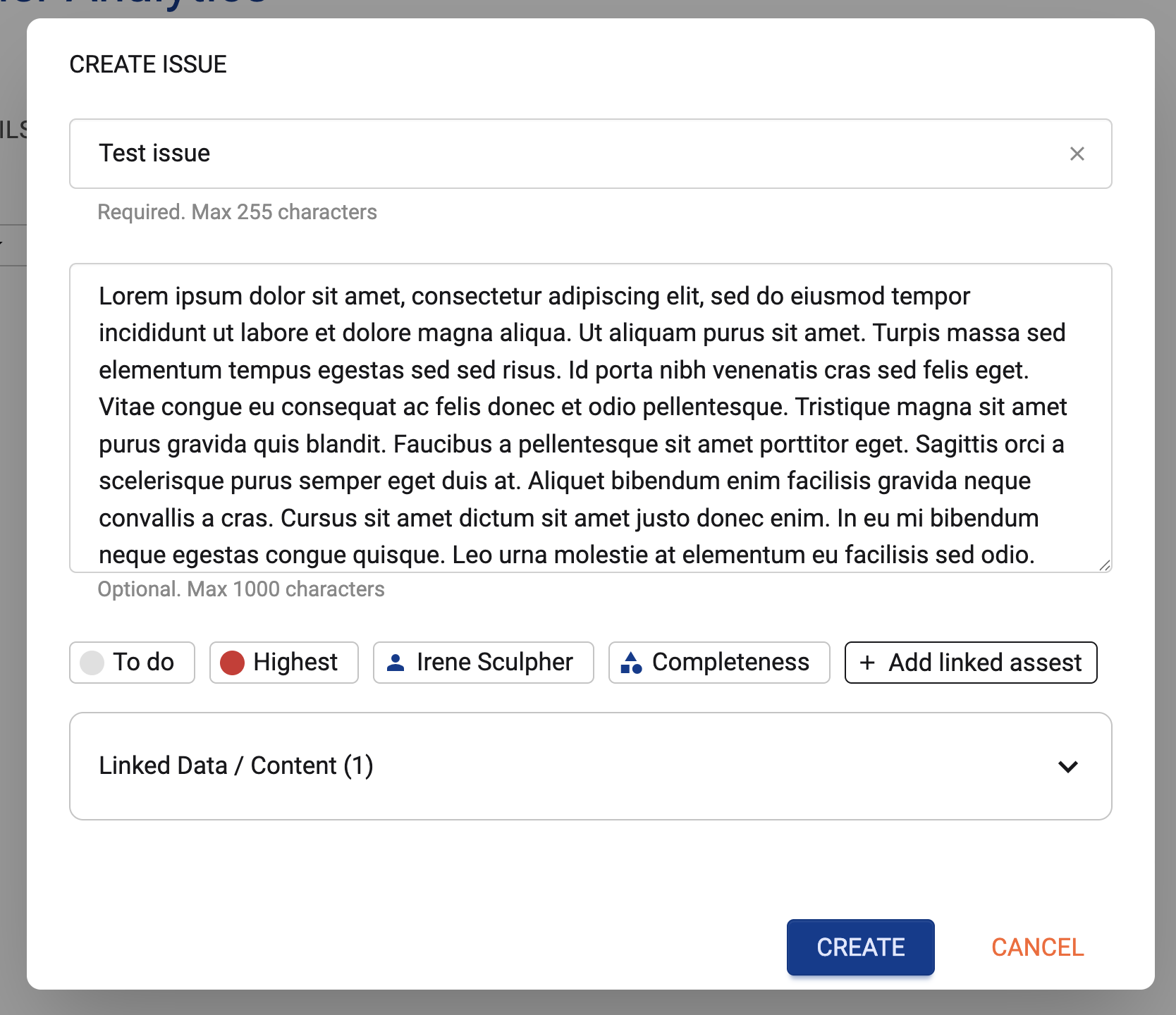The width and height of the screenshot is (1176, 1015).
Task: Grab the description box resize handle
Action: (1104, 565)
